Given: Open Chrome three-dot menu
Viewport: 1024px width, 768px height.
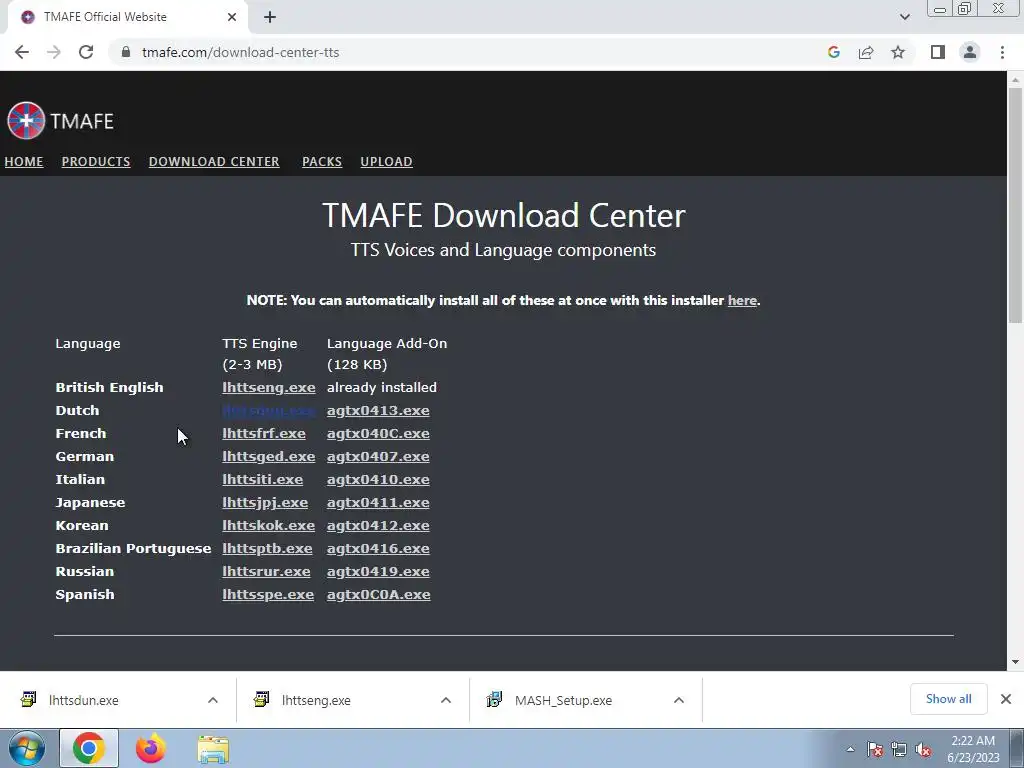Looking at the screenshot, I should [x=1002, y=52].
